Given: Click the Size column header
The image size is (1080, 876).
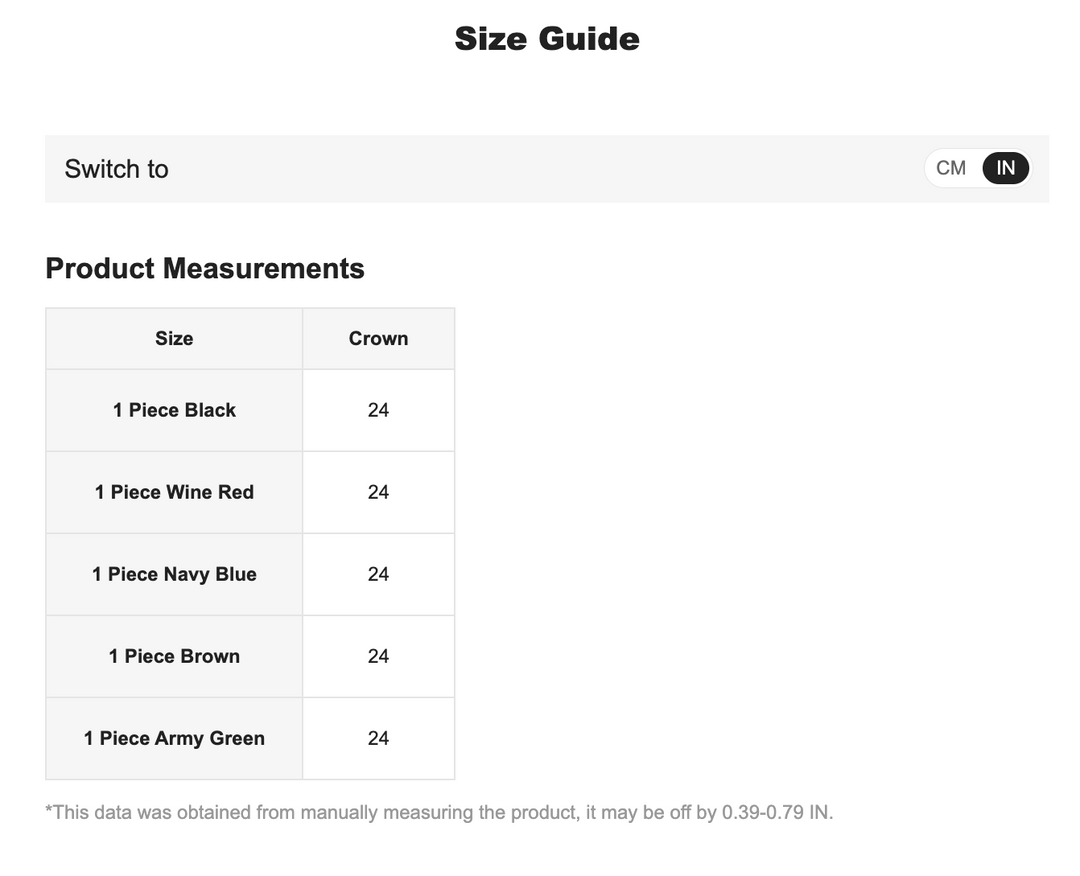Looking at the screenshot, I should 174,338.
